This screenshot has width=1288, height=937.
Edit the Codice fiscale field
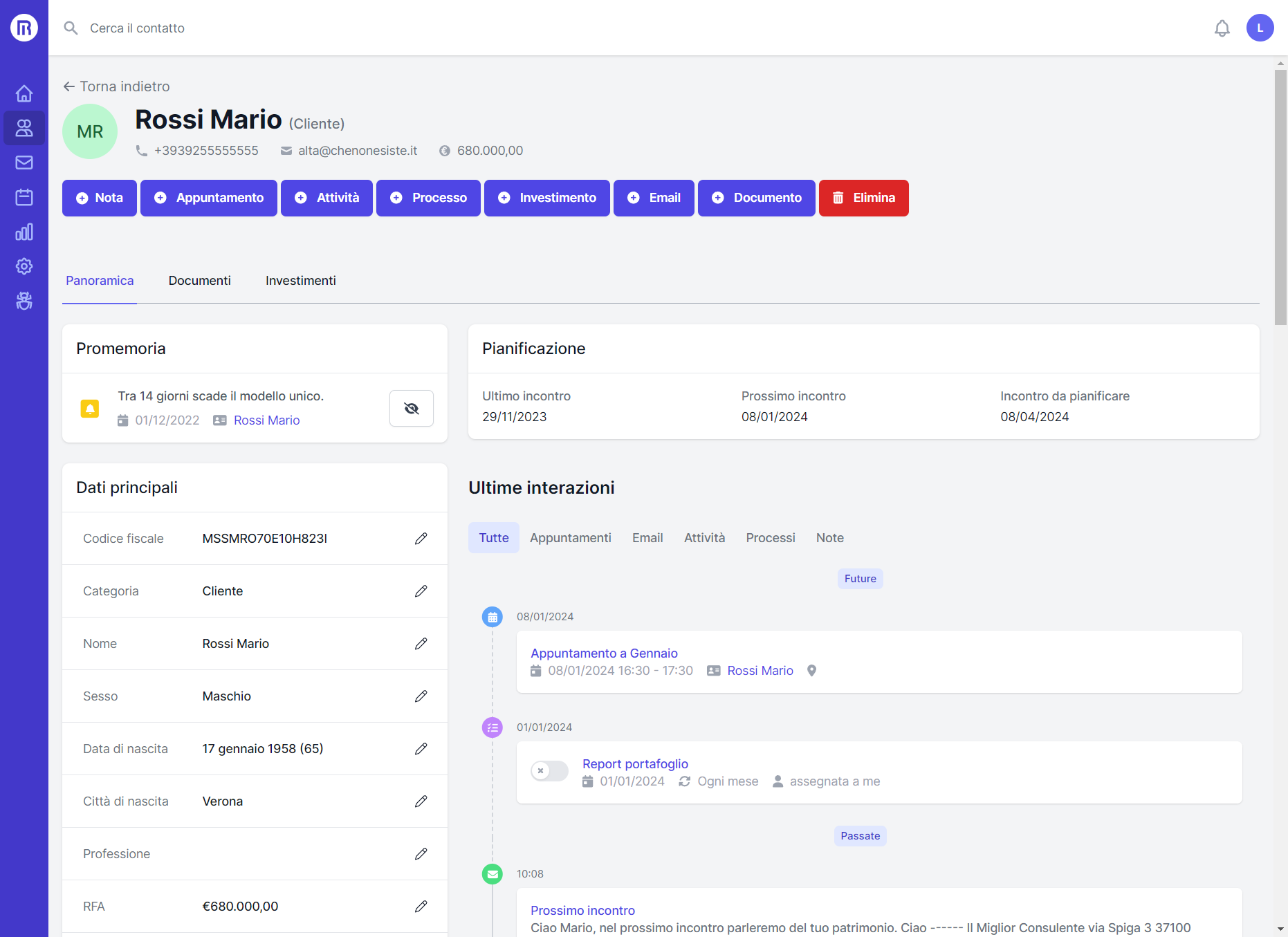[421, 539]
